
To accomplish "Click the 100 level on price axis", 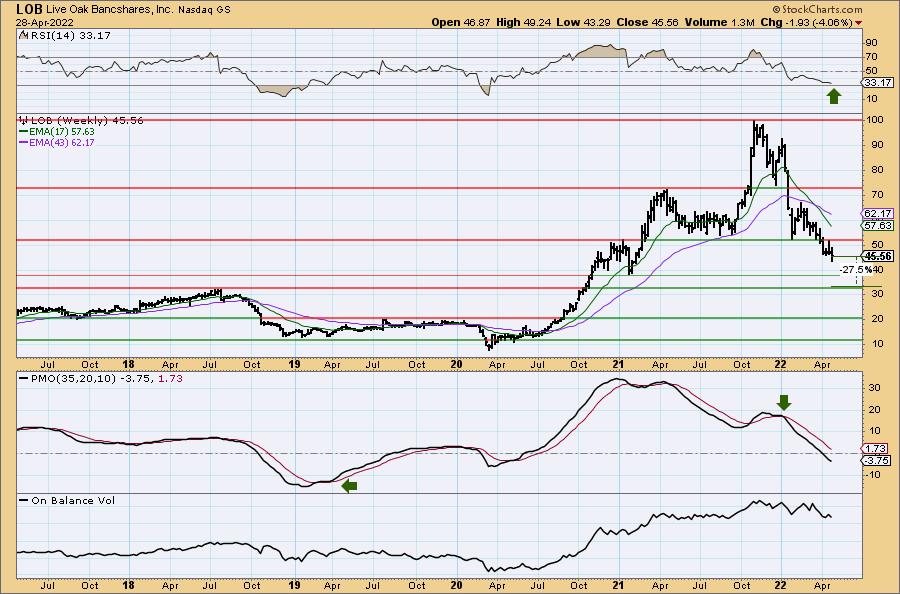I will click(875, 120).
